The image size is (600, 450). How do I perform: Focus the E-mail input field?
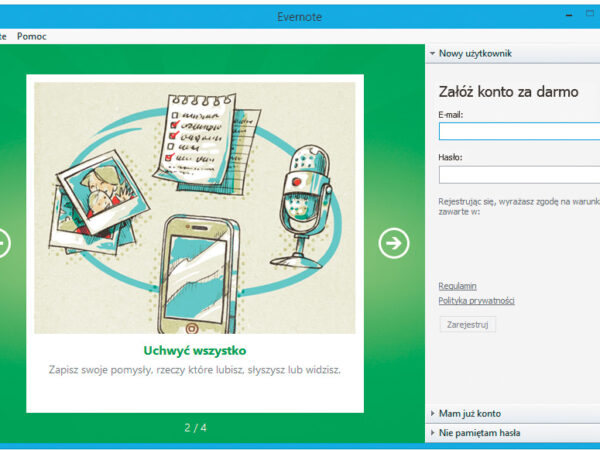click(518, 131)
